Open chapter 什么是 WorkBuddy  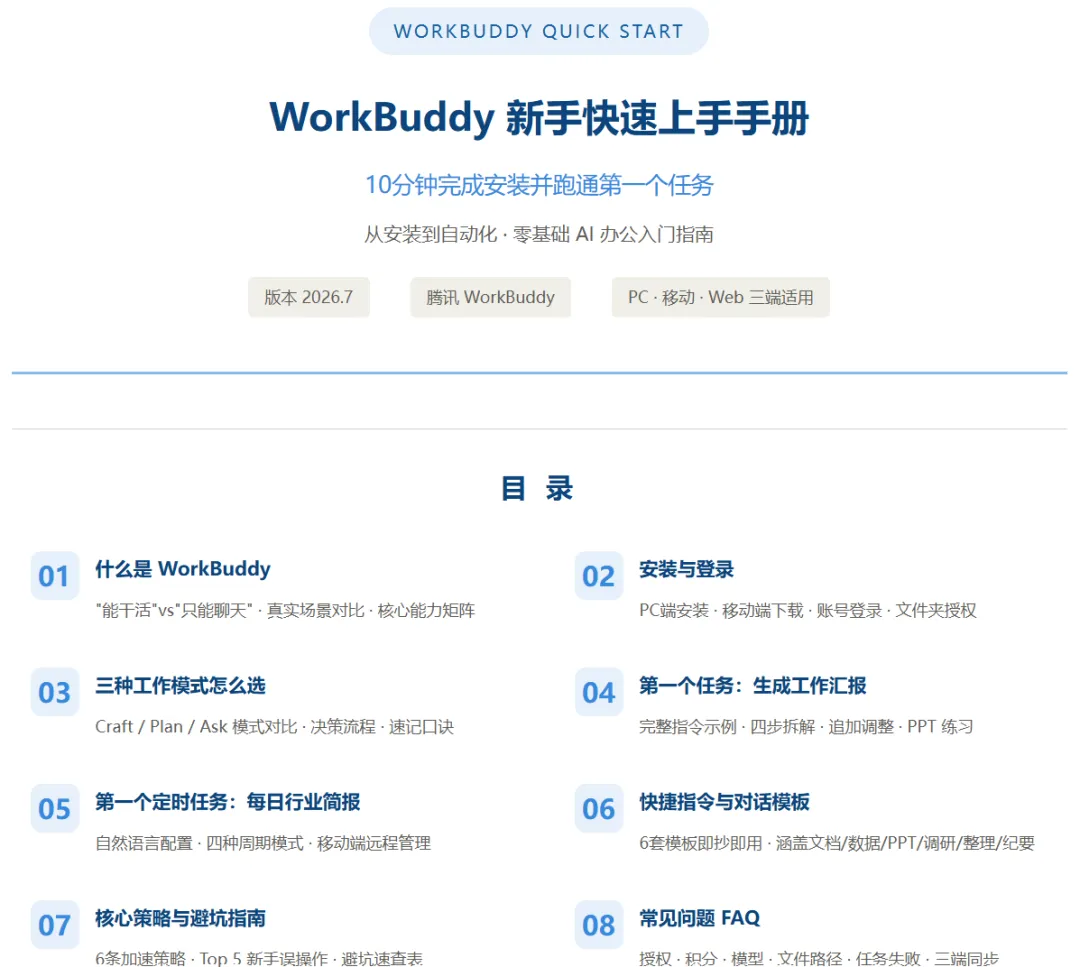point(183,569)
